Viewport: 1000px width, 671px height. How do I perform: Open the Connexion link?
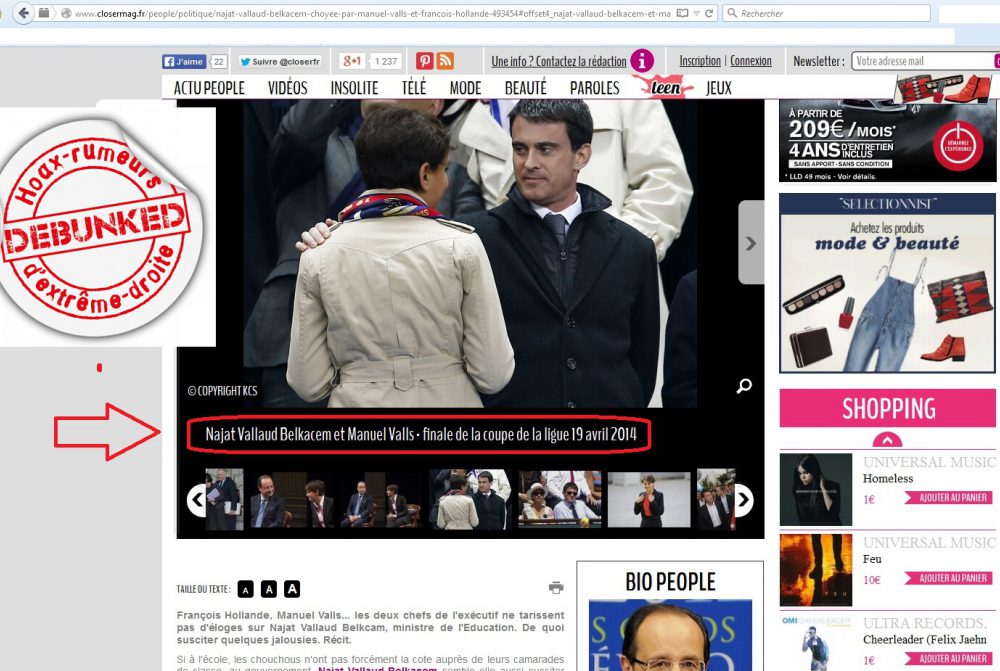tap(751, 61)
